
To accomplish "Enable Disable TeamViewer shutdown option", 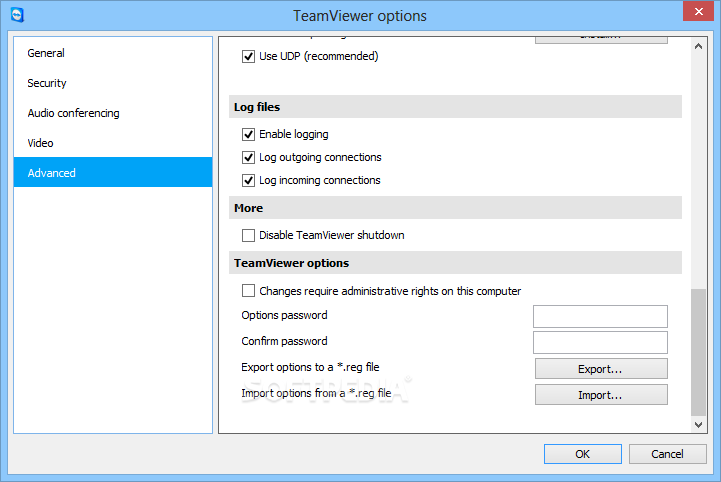I will point(248,235).
